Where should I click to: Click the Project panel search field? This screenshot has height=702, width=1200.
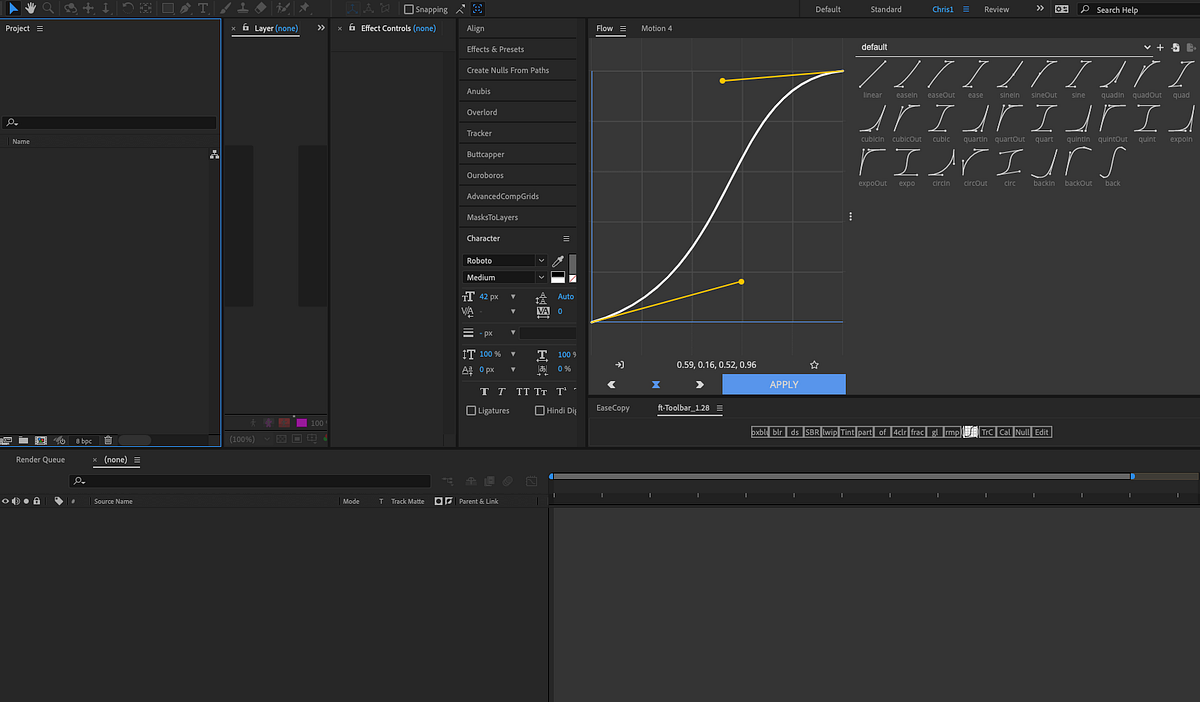pos(110,122)
